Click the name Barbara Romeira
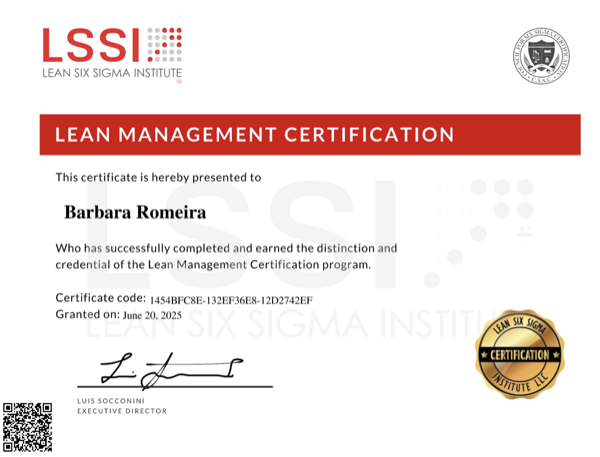This screenshot has height=457, width=600. [135, 212]
